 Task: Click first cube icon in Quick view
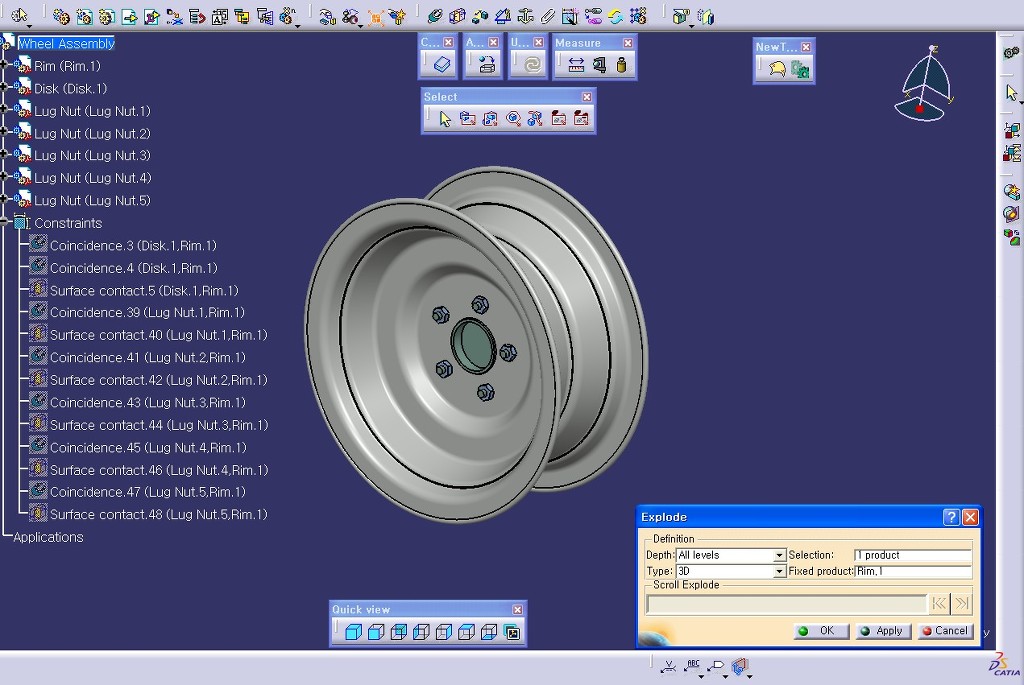352,632
